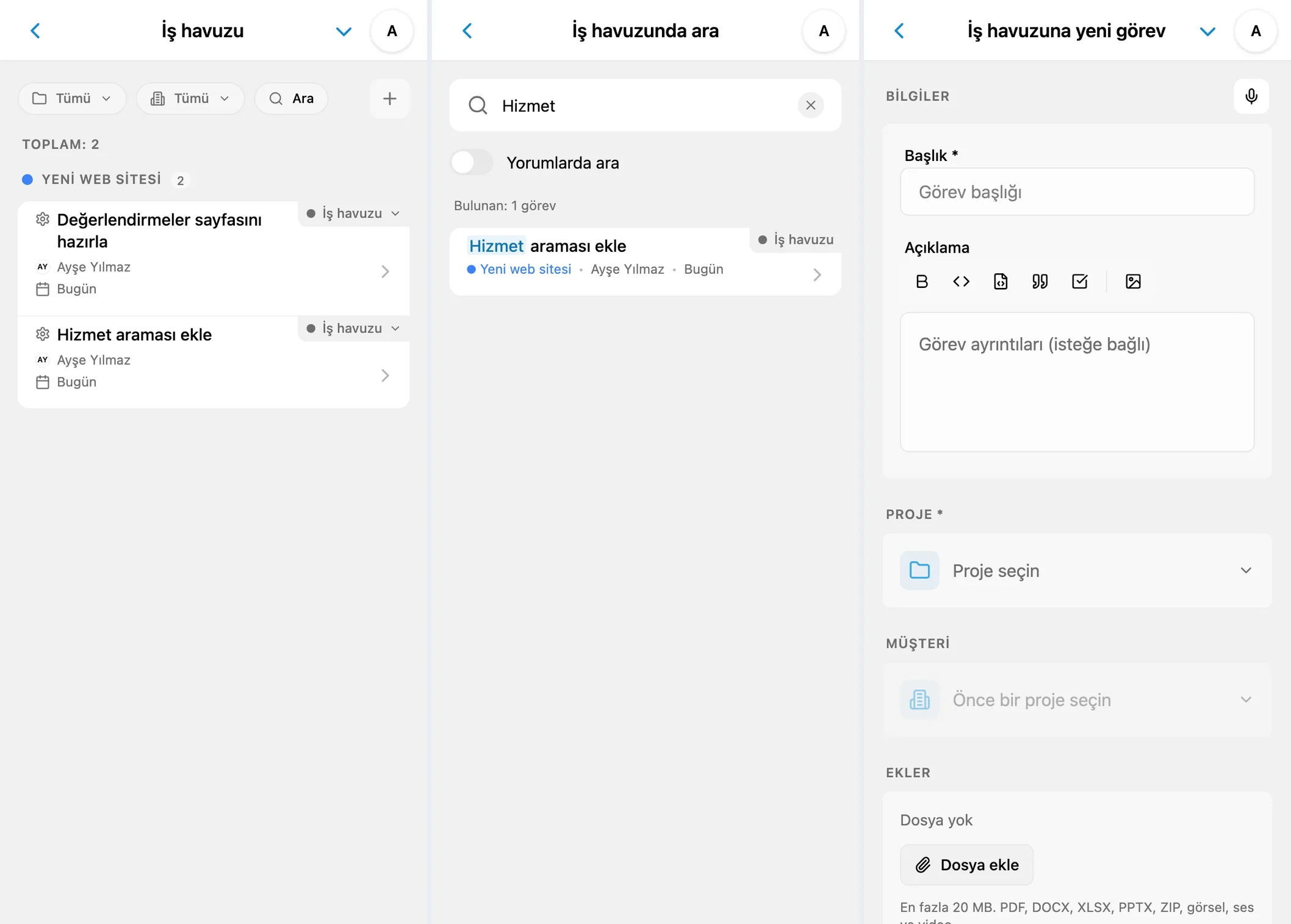Open the İş havuzu header dropdown chevron
The height and width of the screenshot is (924, 1291).
pyautogui.click(x=343, y=31)
